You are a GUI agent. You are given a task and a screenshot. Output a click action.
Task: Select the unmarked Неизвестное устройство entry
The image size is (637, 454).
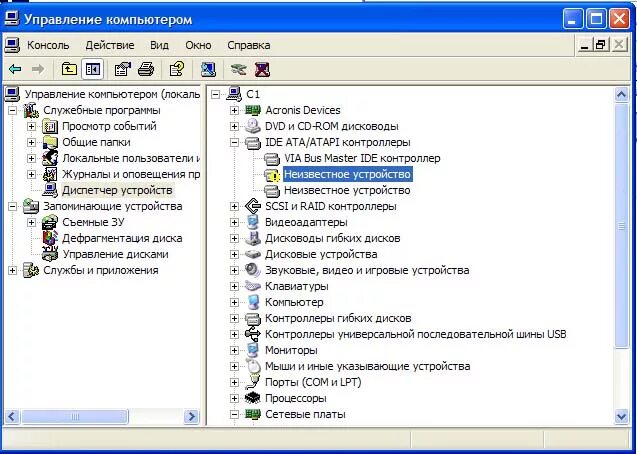tap(347, 190)
